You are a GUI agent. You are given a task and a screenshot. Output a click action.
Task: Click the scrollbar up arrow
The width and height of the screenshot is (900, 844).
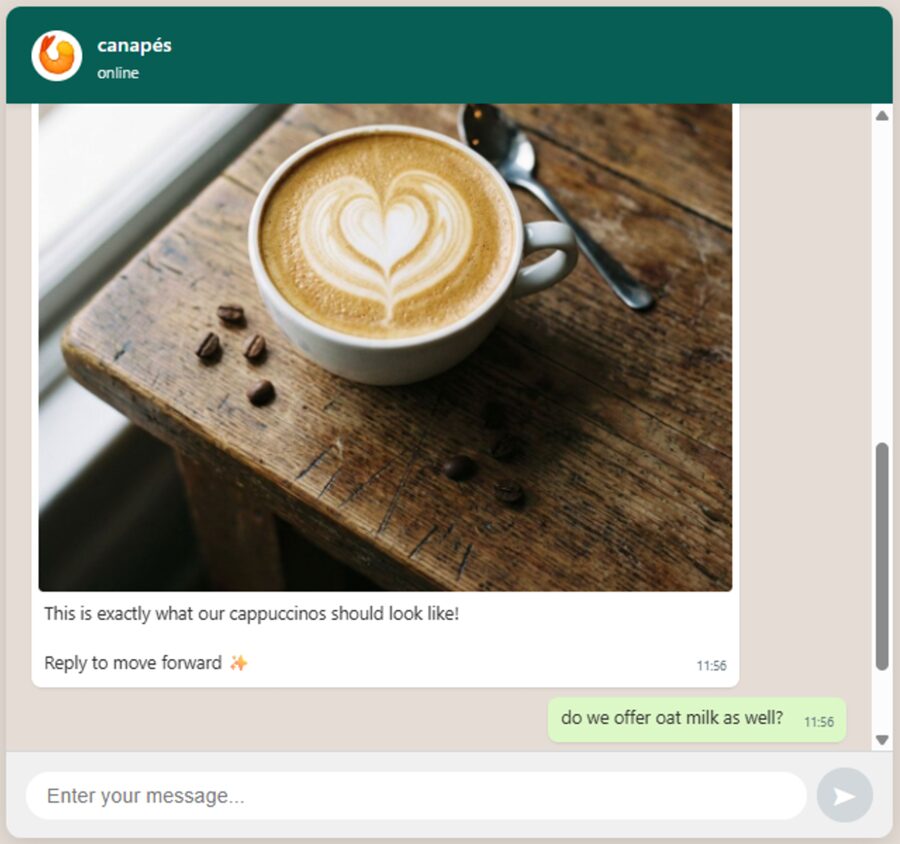(x=882, y=115)
